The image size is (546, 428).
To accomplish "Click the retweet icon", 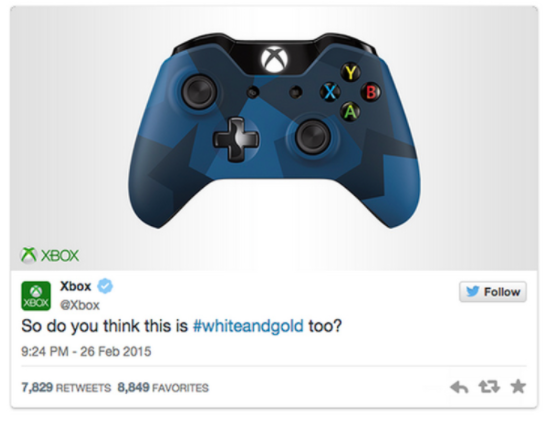I will pyautogui.click(x=489, y=387).
